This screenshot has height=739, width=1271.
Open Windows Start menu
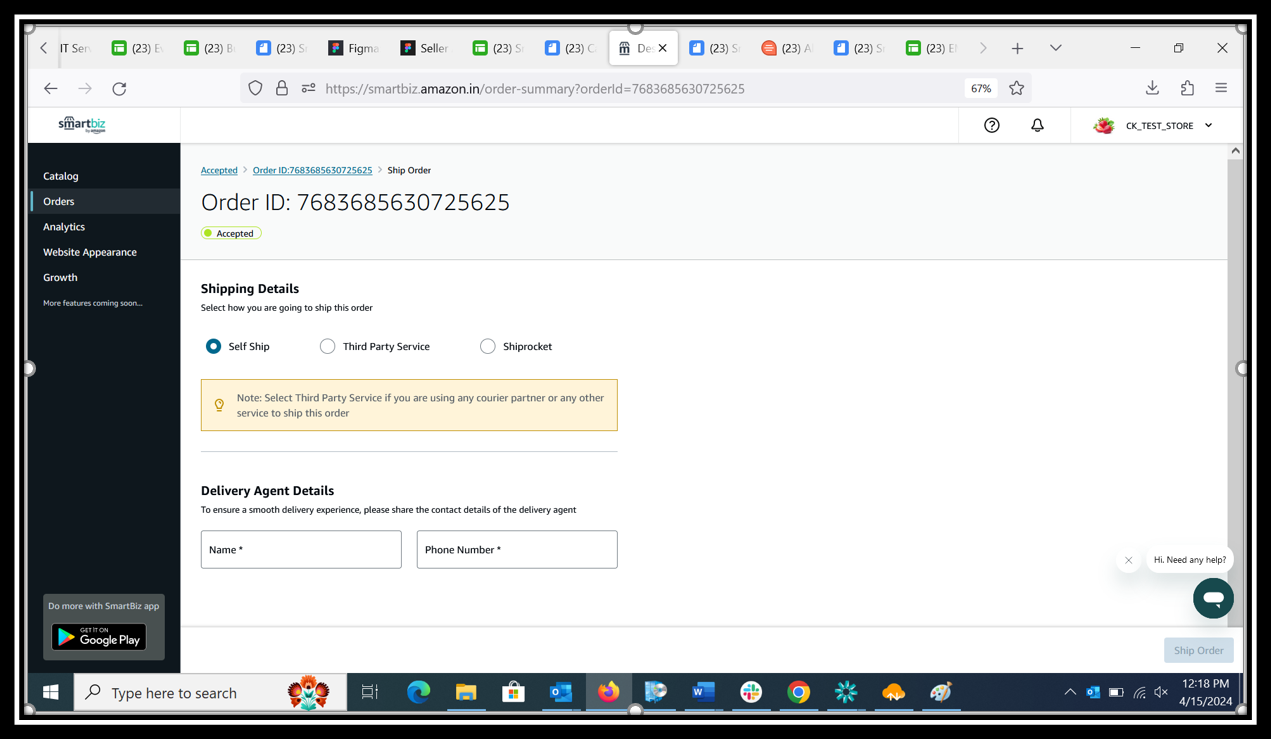point(50,692)
